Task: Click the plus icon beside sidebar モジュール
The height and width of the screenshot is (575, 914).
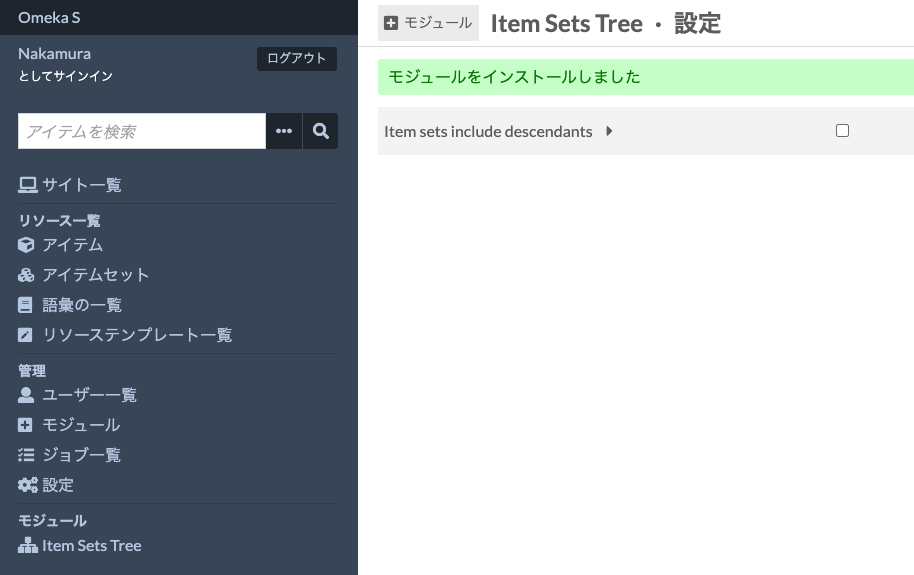Action: (x=25, y=425)
